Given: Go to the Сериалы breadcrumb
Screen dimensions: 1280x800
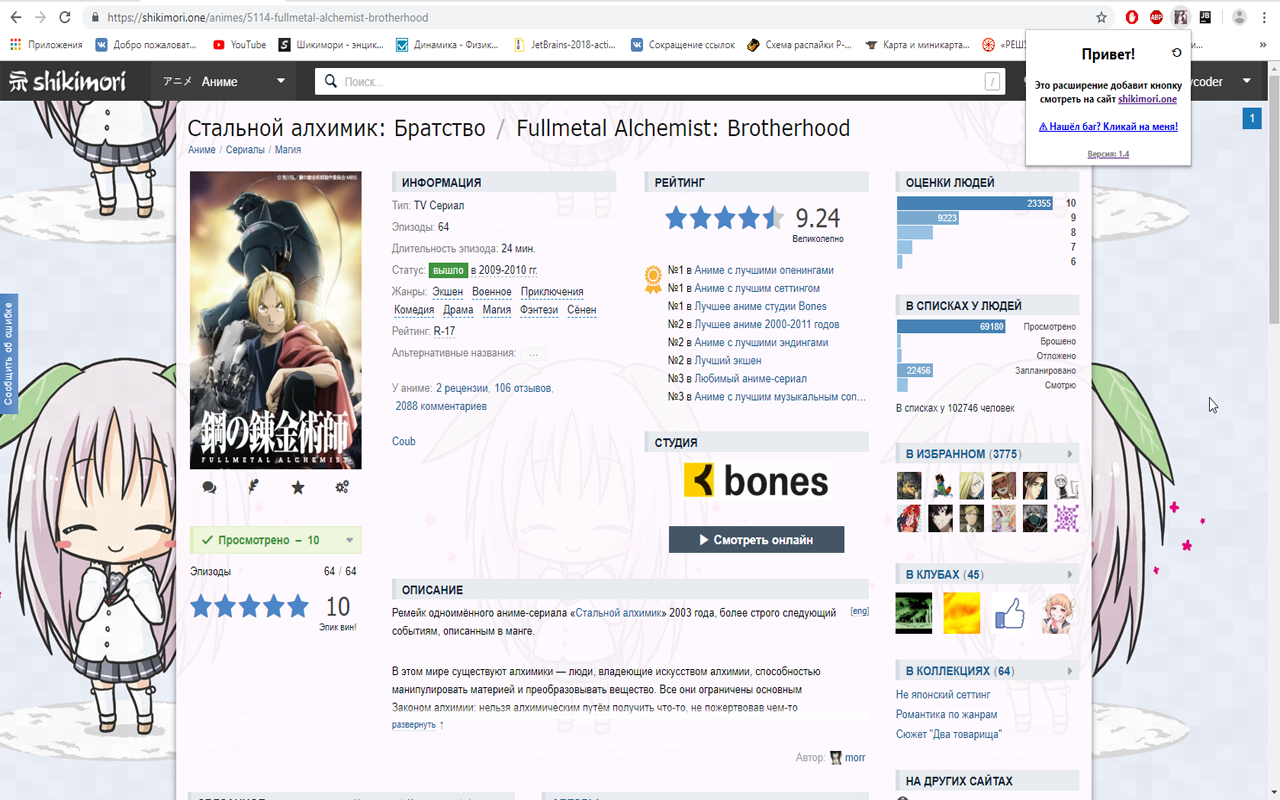Looking at the screenshot, I should pos(245,150).
